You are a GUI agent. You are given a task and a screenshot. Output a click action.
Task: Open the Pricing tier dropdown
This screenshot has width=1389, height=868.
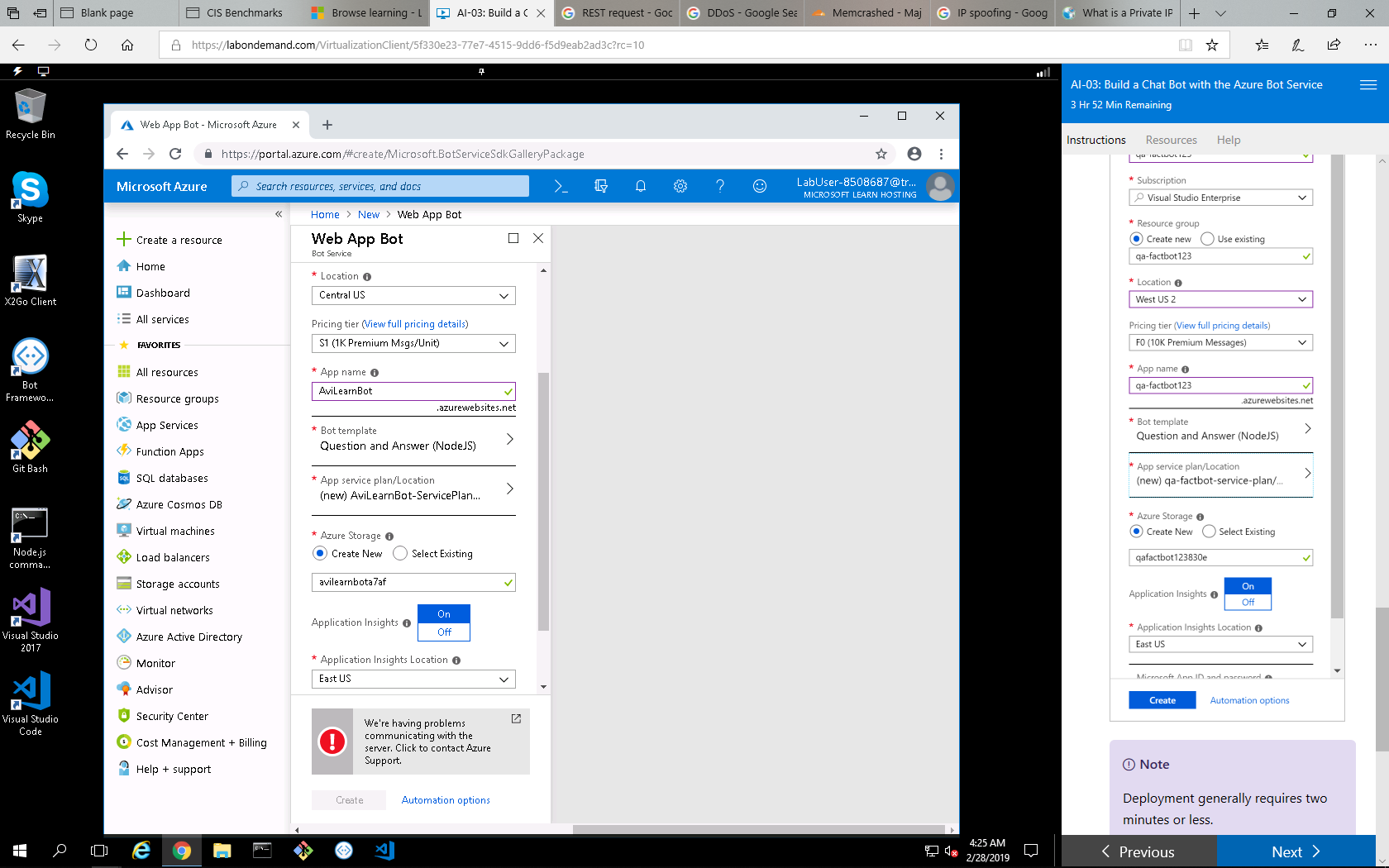413,343
